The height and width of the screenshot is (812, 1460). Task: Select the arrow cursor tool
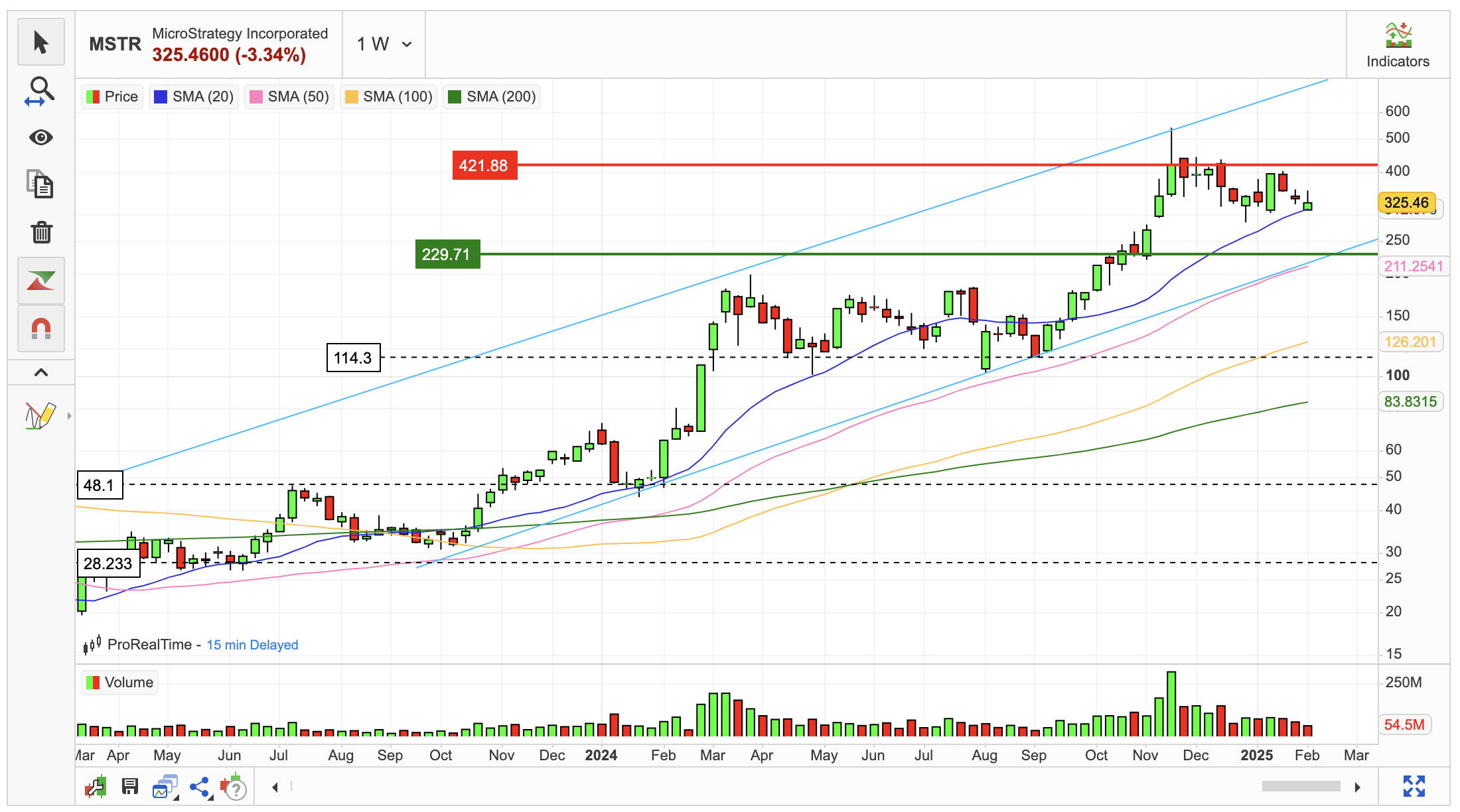pos(41,42)
